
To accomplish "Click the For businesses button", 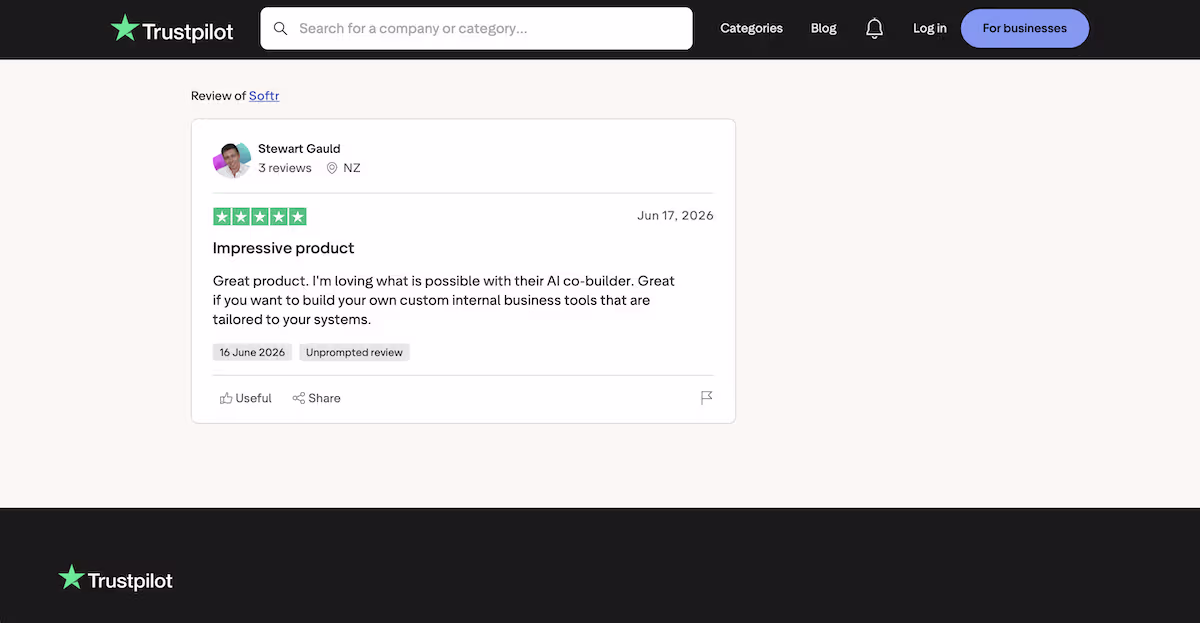I will [1024, 28].
